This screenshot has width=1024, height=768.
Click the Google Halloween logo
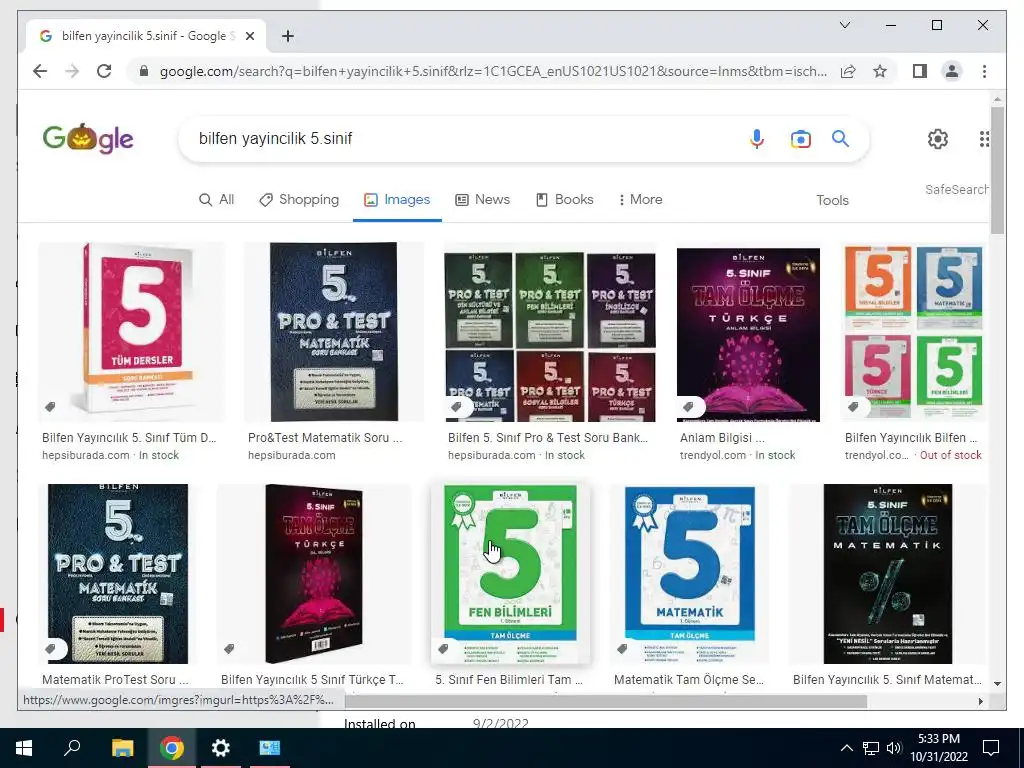[x=88, y=138]
